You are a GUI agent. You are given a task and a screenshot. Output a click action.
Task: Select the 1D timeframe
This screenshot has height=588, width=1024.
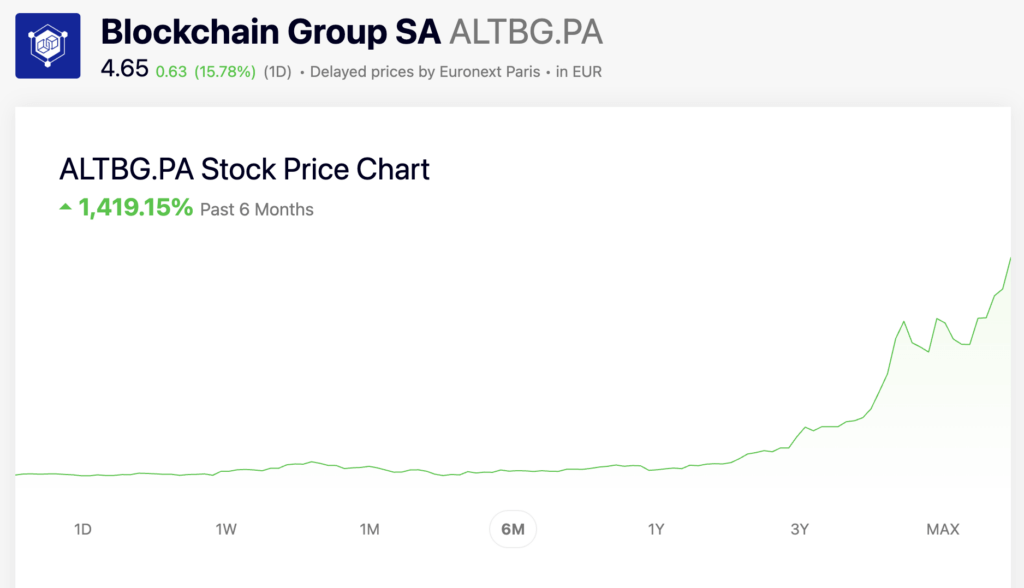tap(82, 529)
